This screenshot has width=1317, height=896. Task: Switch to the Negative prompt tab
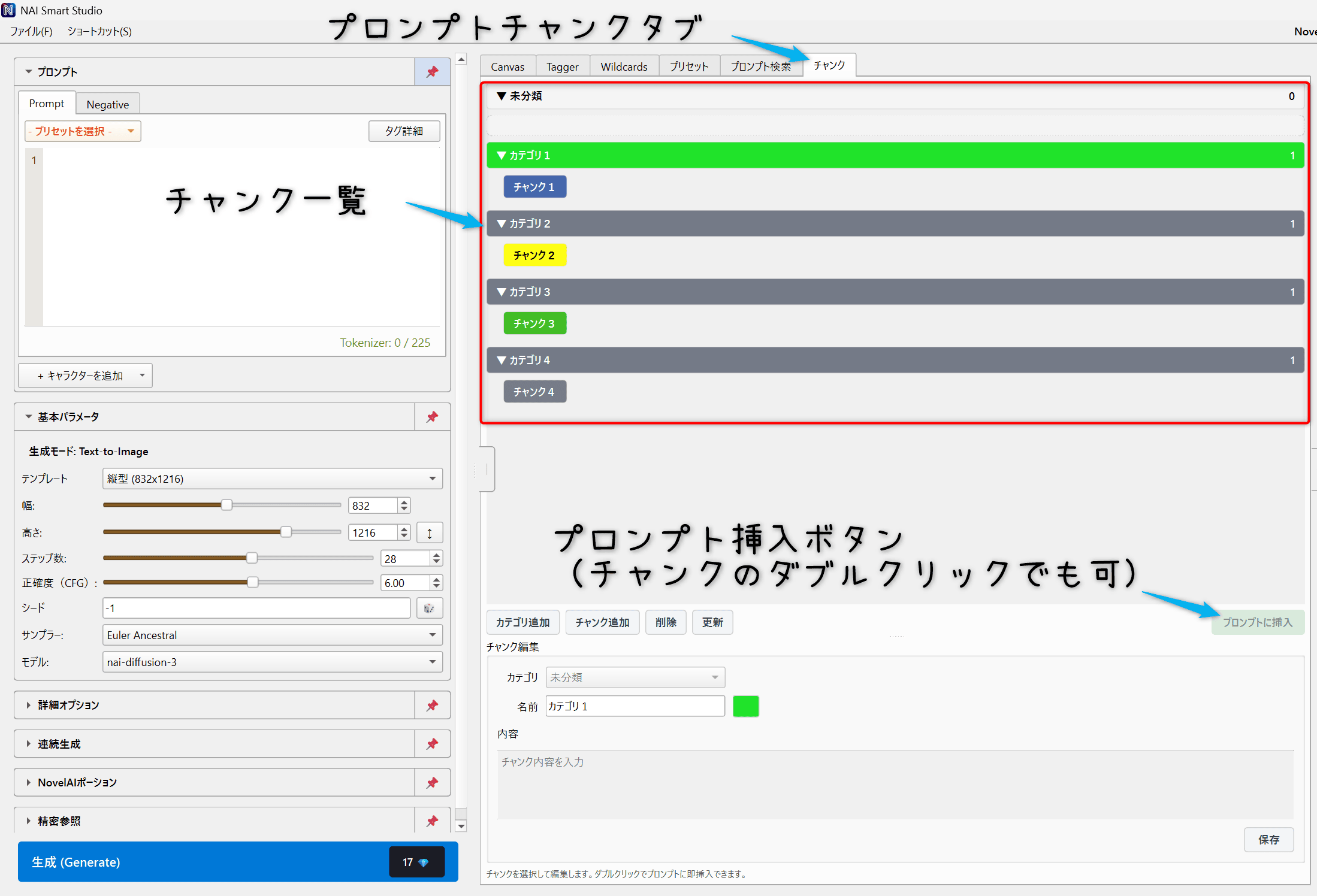coord(107,103)
